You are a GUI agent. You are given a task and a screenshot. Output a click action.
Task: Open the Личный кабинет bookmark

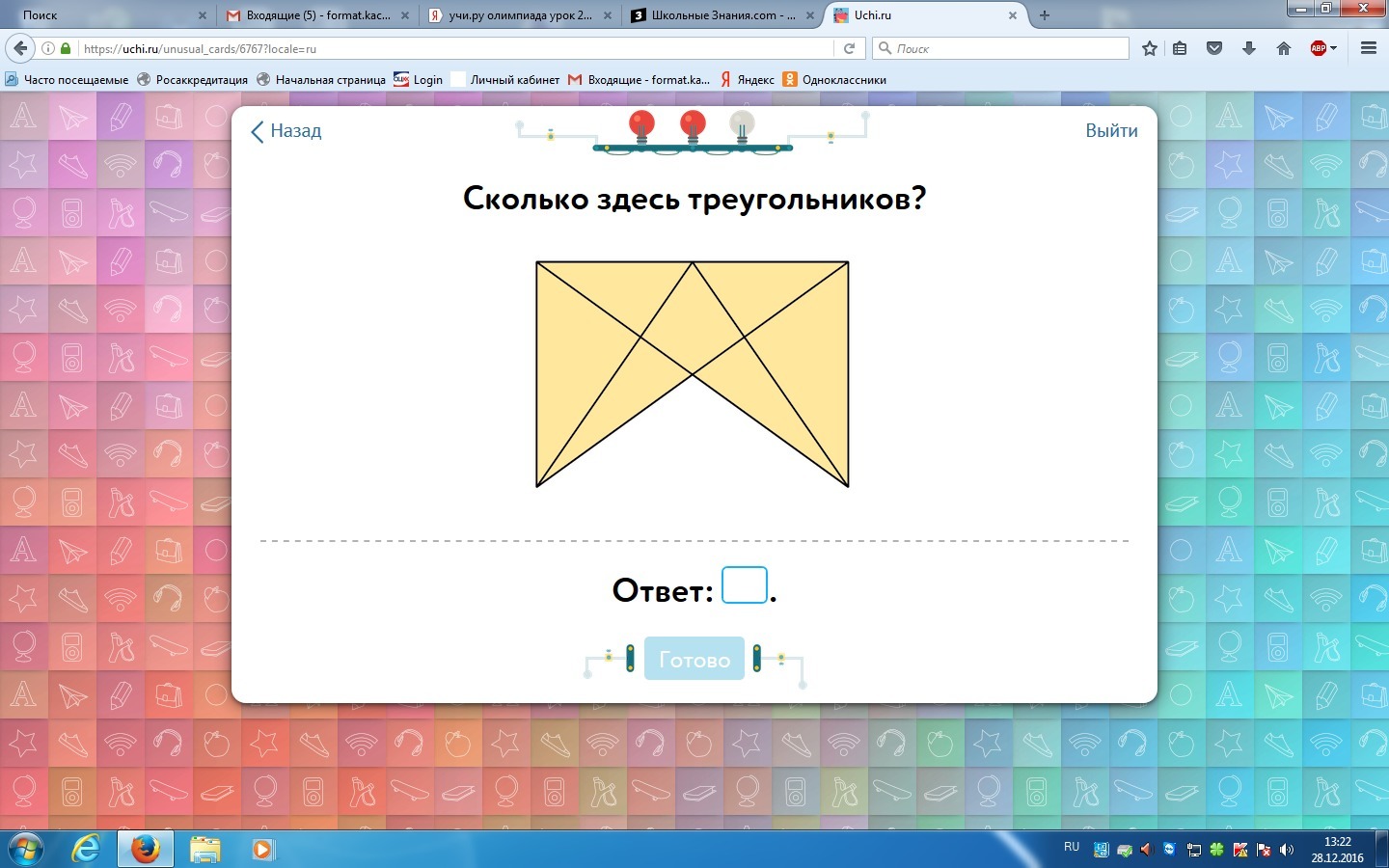coord(505,79)
